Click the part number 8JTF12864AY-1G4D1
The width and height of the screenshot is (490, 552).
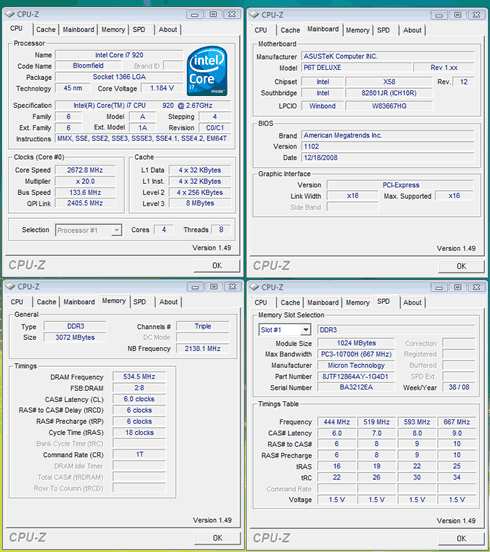[x=356, y=377]
